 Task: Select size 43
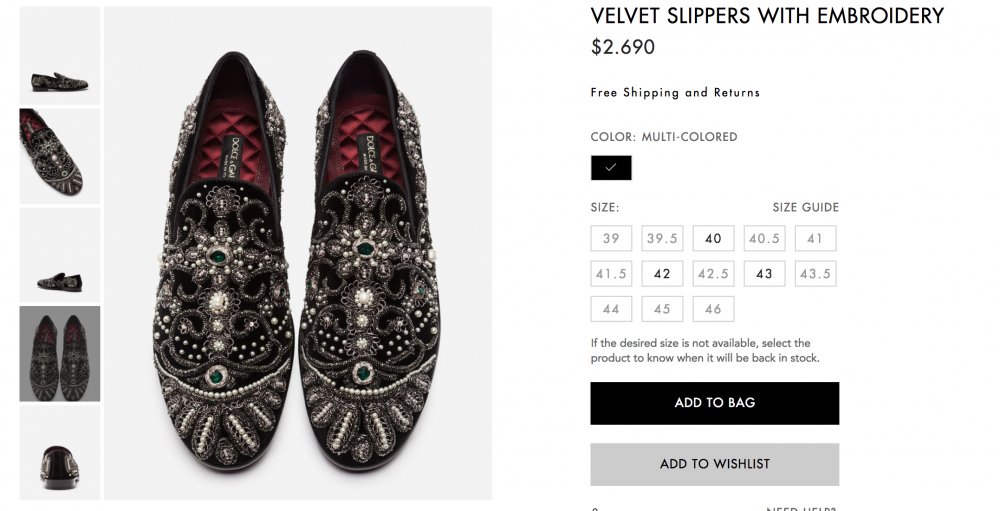(764, 274)
